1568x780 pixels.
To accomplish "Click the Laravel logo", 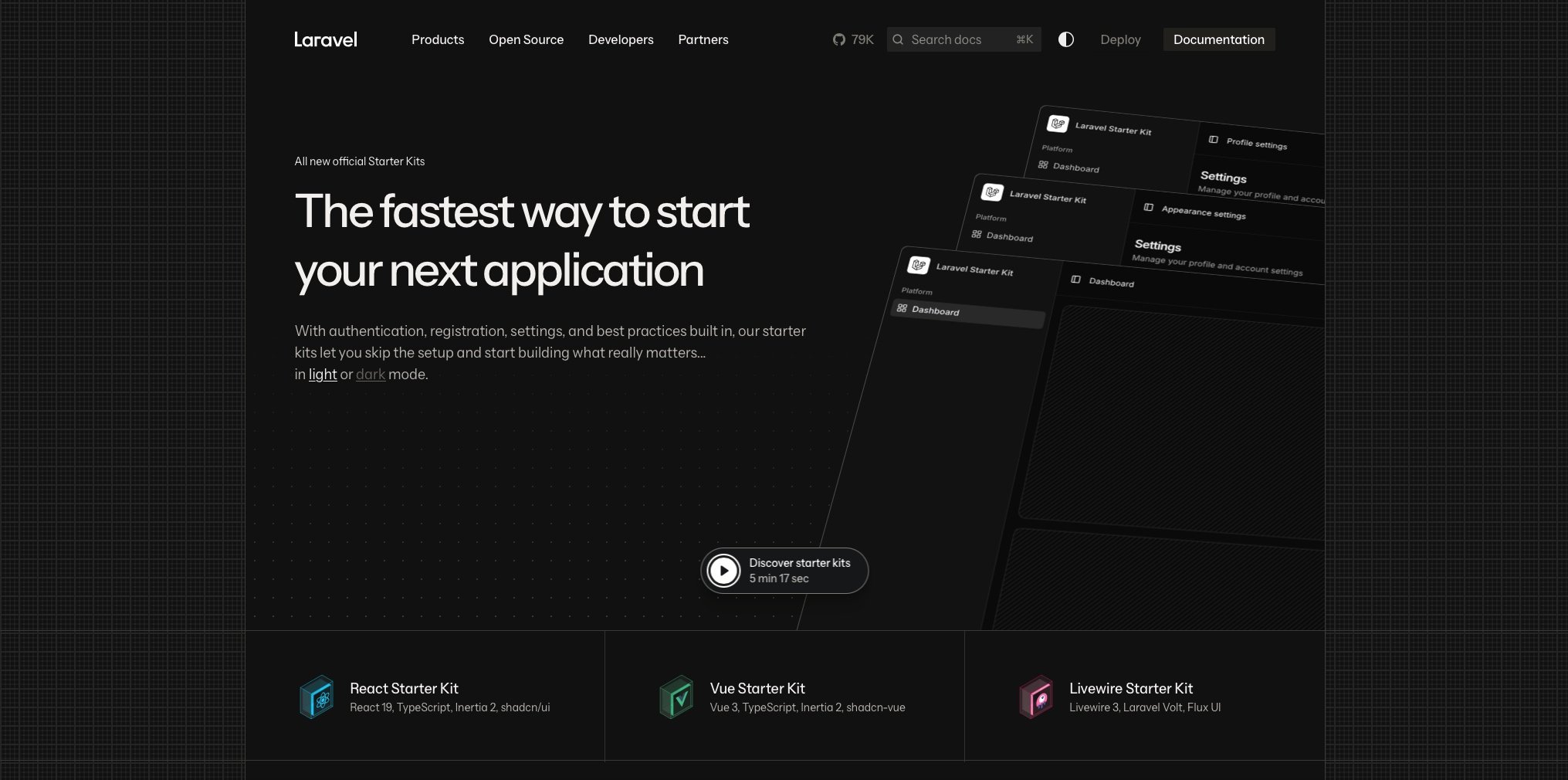I will coord(325,39).
